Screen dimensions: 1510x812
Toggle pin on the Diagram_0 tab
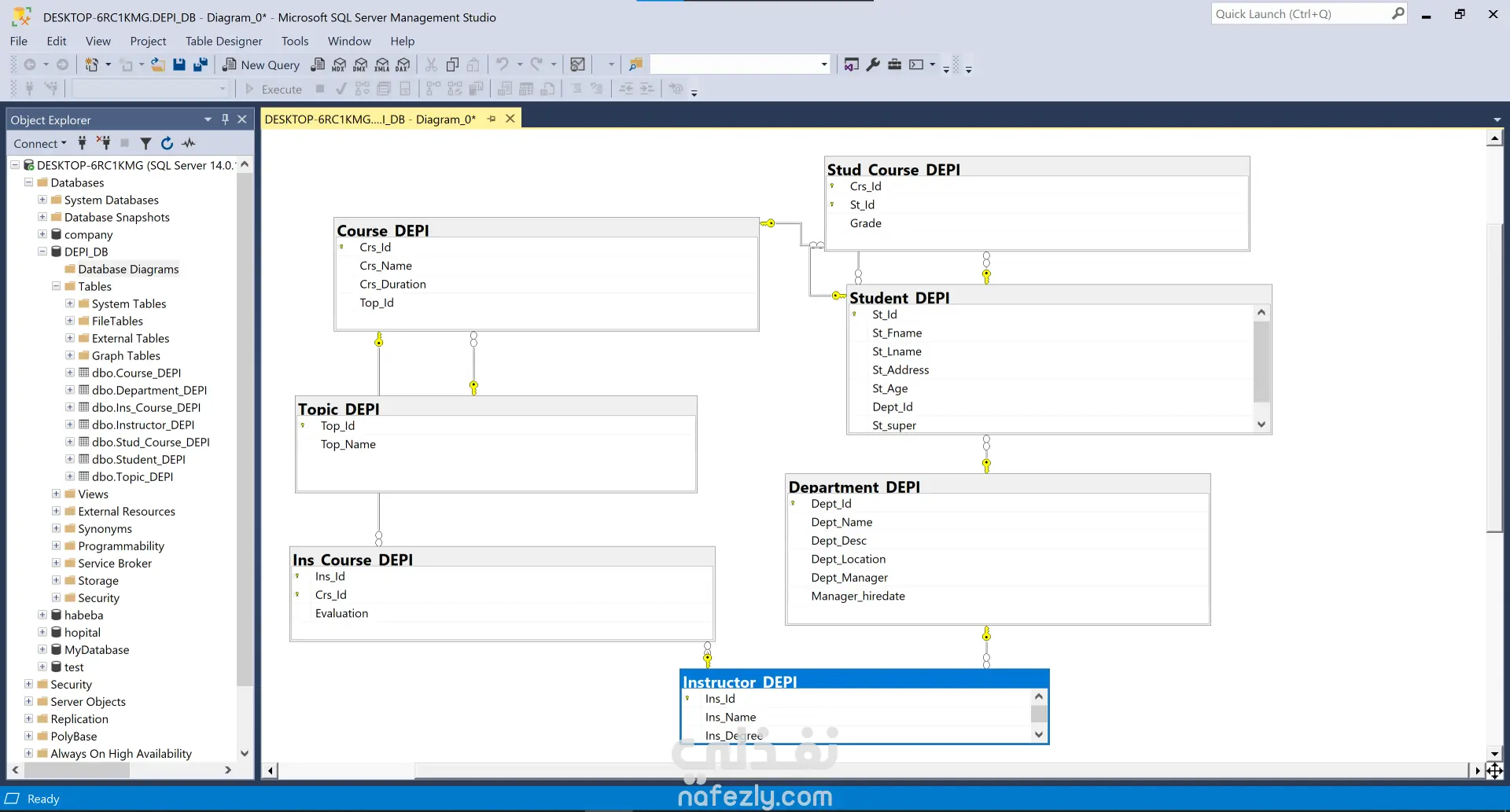click(x=492, y=119)
